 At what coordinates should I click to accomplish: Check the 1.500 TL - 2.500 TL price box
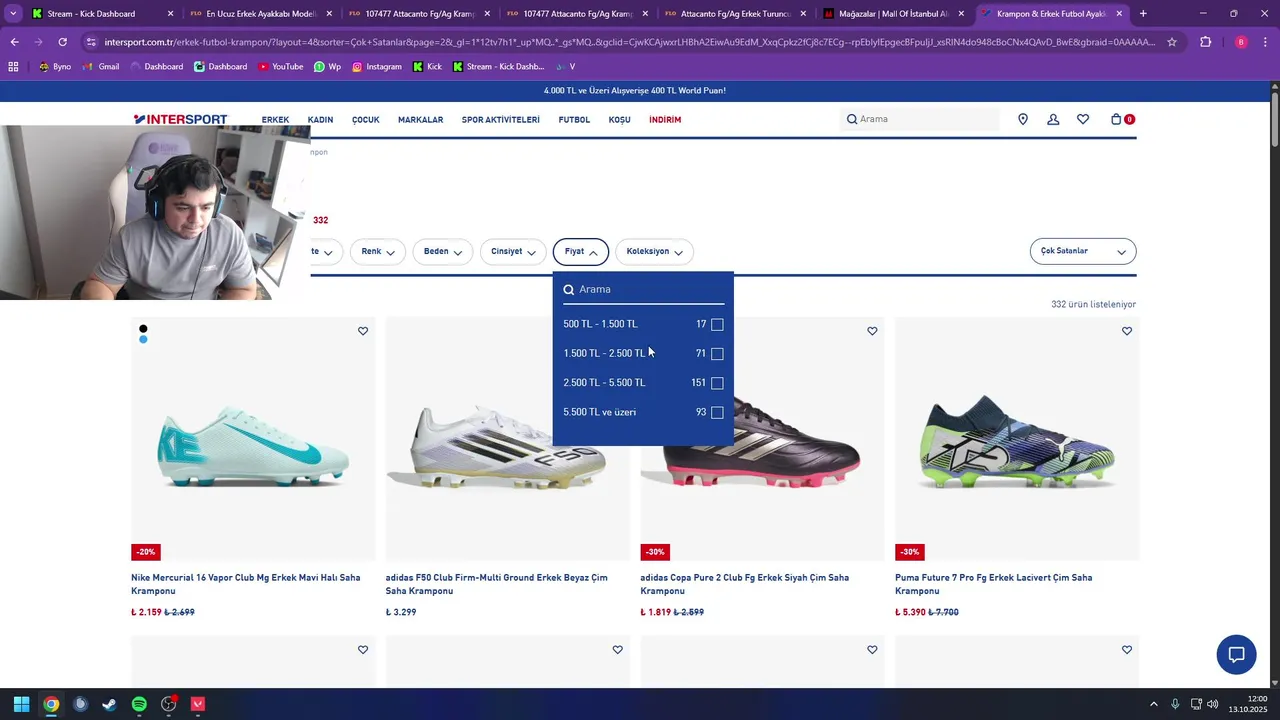717,354
